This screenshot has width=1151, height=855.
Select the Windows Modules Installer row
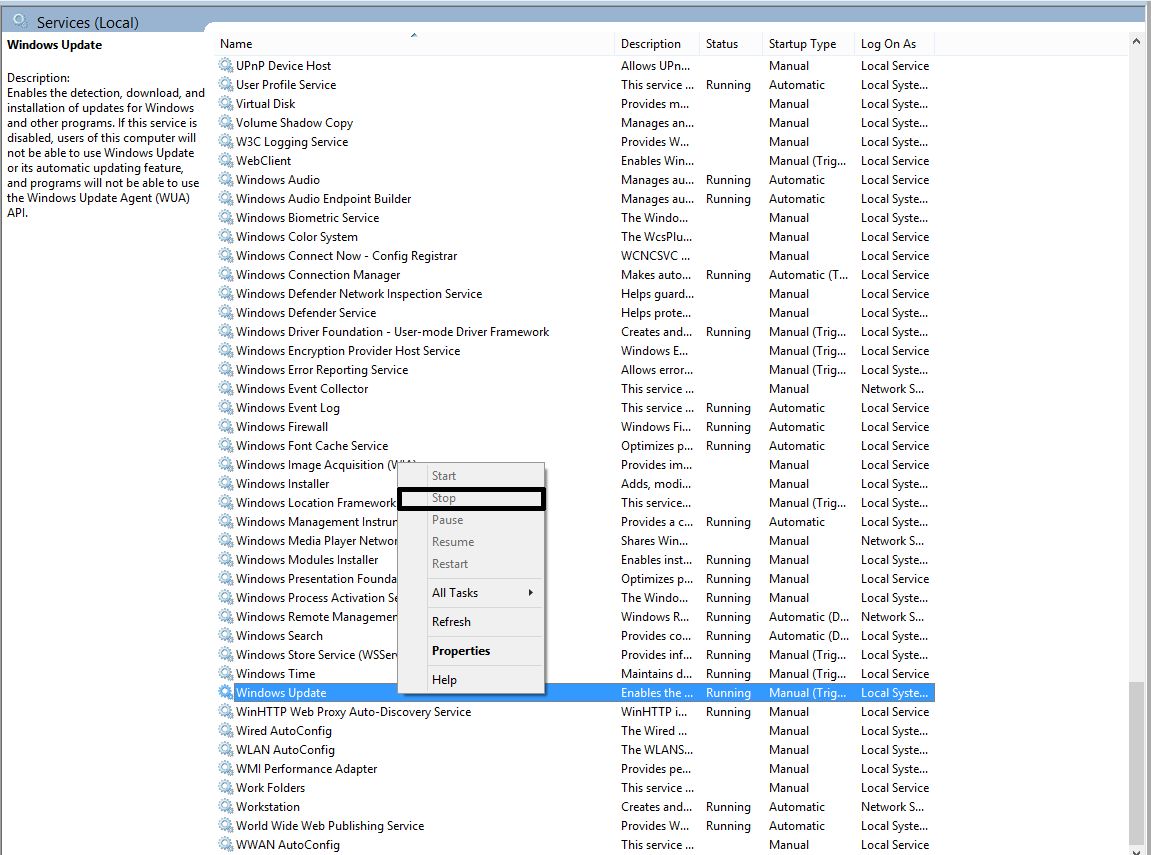pyautogui.click(x=576, y=559)
